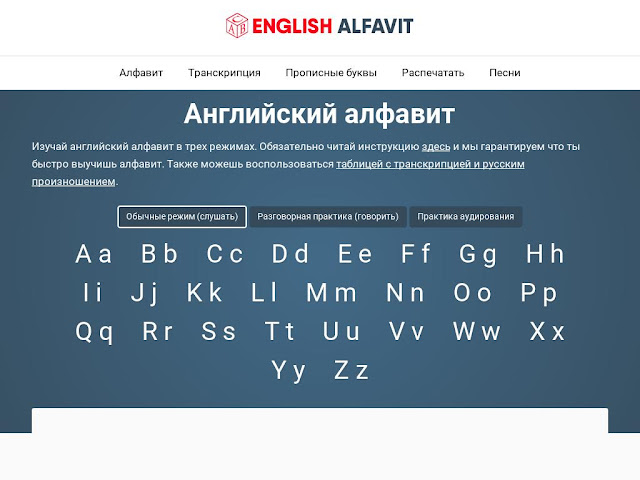The image size is (640, 480).
Task: Play the letter H h
Action: tap(545, 254)
